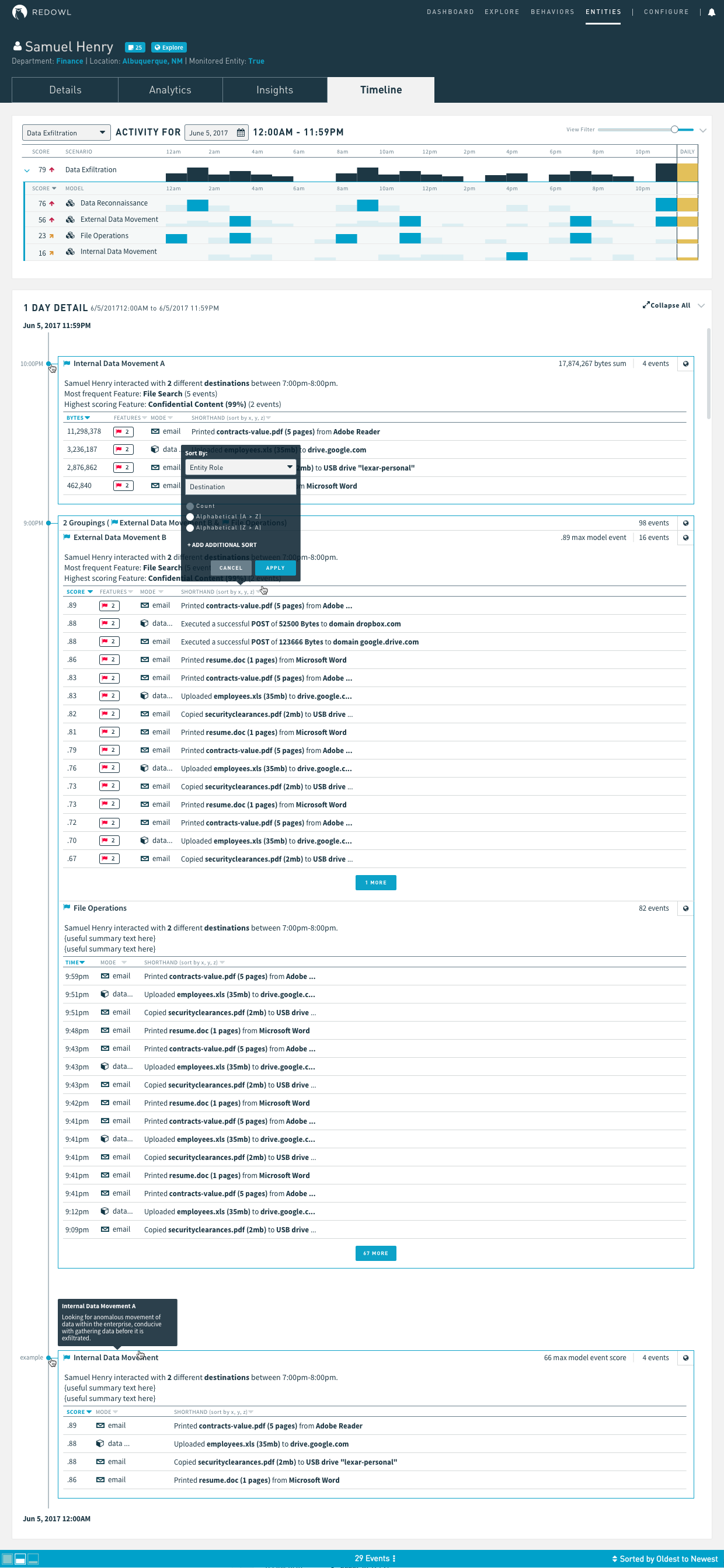Open Configure in top navigation
Viewport: 724px width, 1568px height.
[666, 12]
